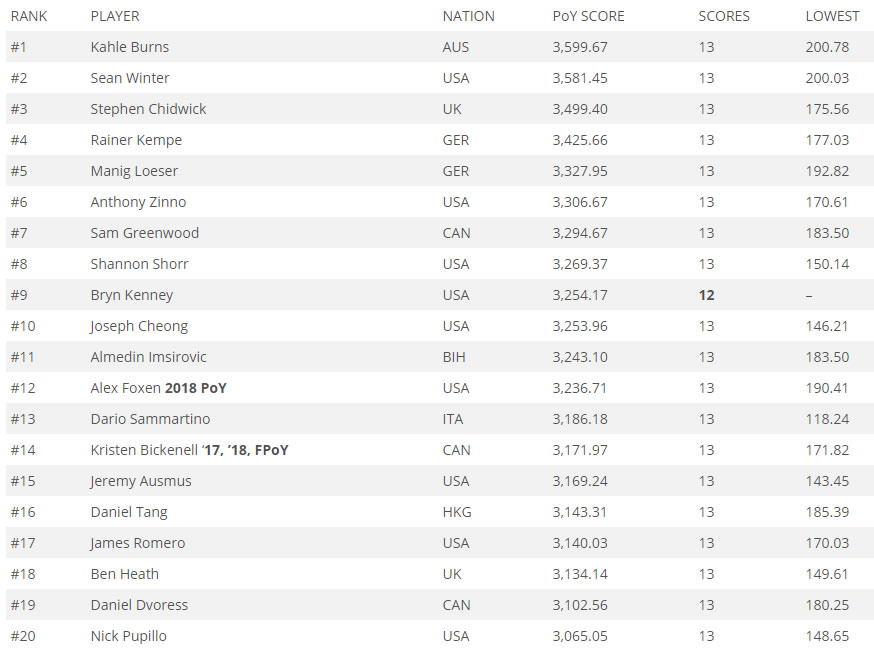Click the NATION column header

point(468,16)
